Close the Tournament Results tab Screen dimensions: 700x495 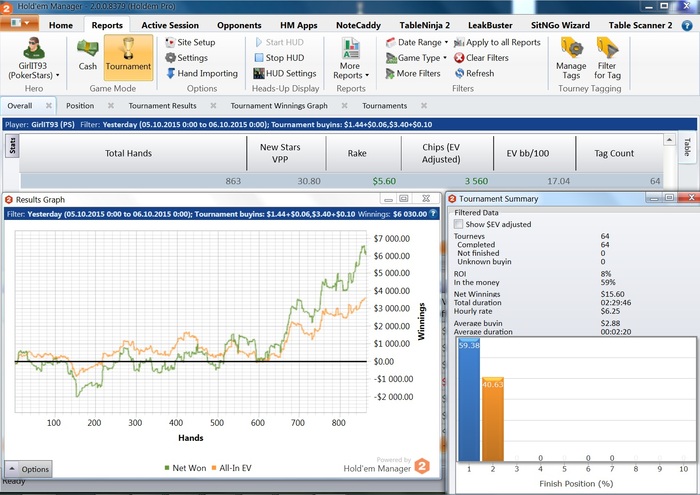[213, 106]
